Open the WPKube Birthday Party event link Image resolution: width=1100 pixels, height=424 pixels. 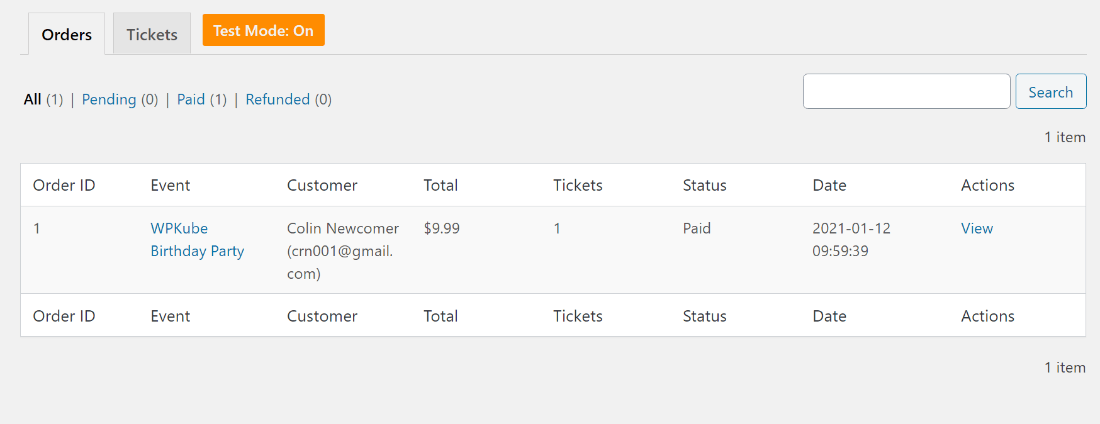click(x=197, y=239)
